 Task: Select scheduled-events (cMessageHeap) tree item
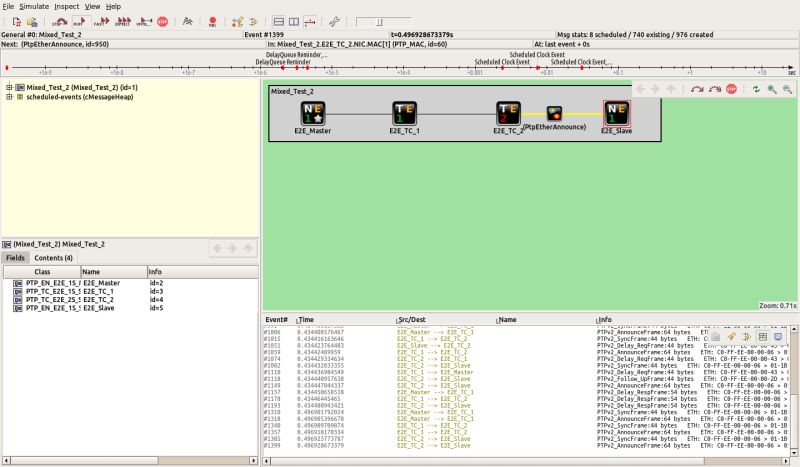point(80,97)
